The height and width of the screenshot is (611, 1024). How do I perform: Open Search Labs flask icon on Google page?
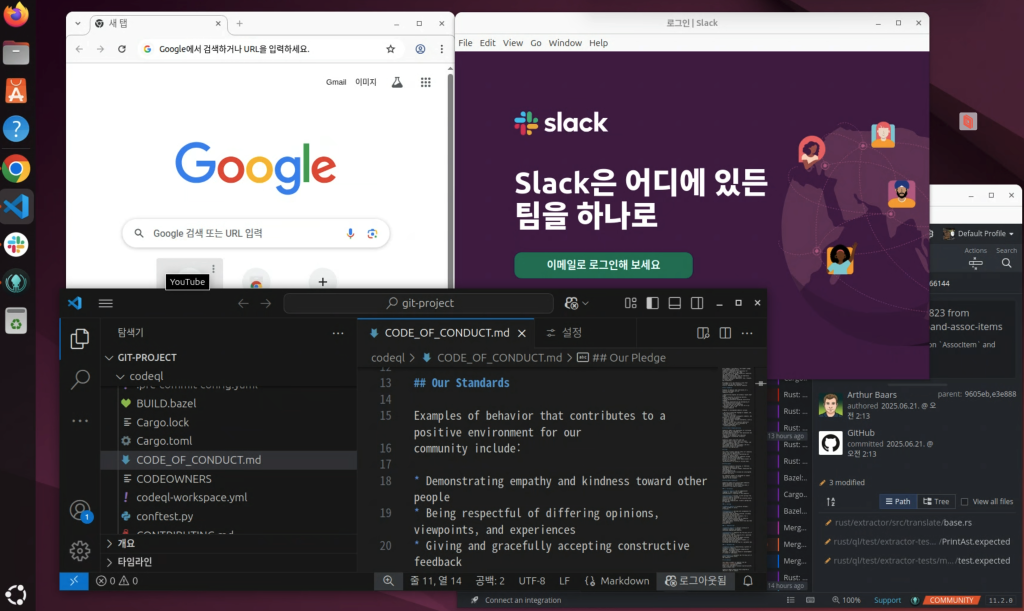pyautogui.click(x=397, y=82)
